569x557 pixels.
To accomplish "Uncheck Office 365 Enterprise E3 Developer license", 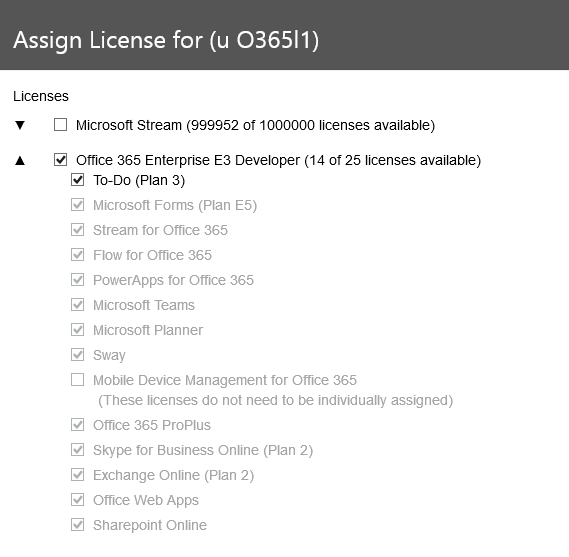I will [x=60, y=159].
